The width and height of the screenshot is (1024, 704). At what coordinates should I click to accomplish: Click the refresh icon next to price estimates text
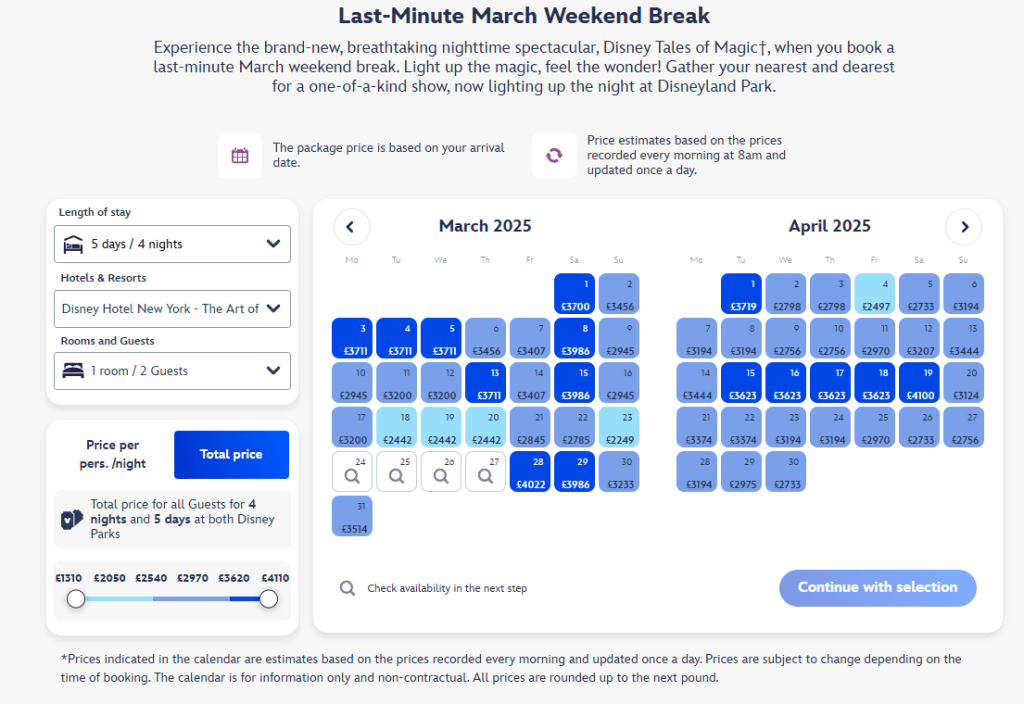click(x=553, y=155)
